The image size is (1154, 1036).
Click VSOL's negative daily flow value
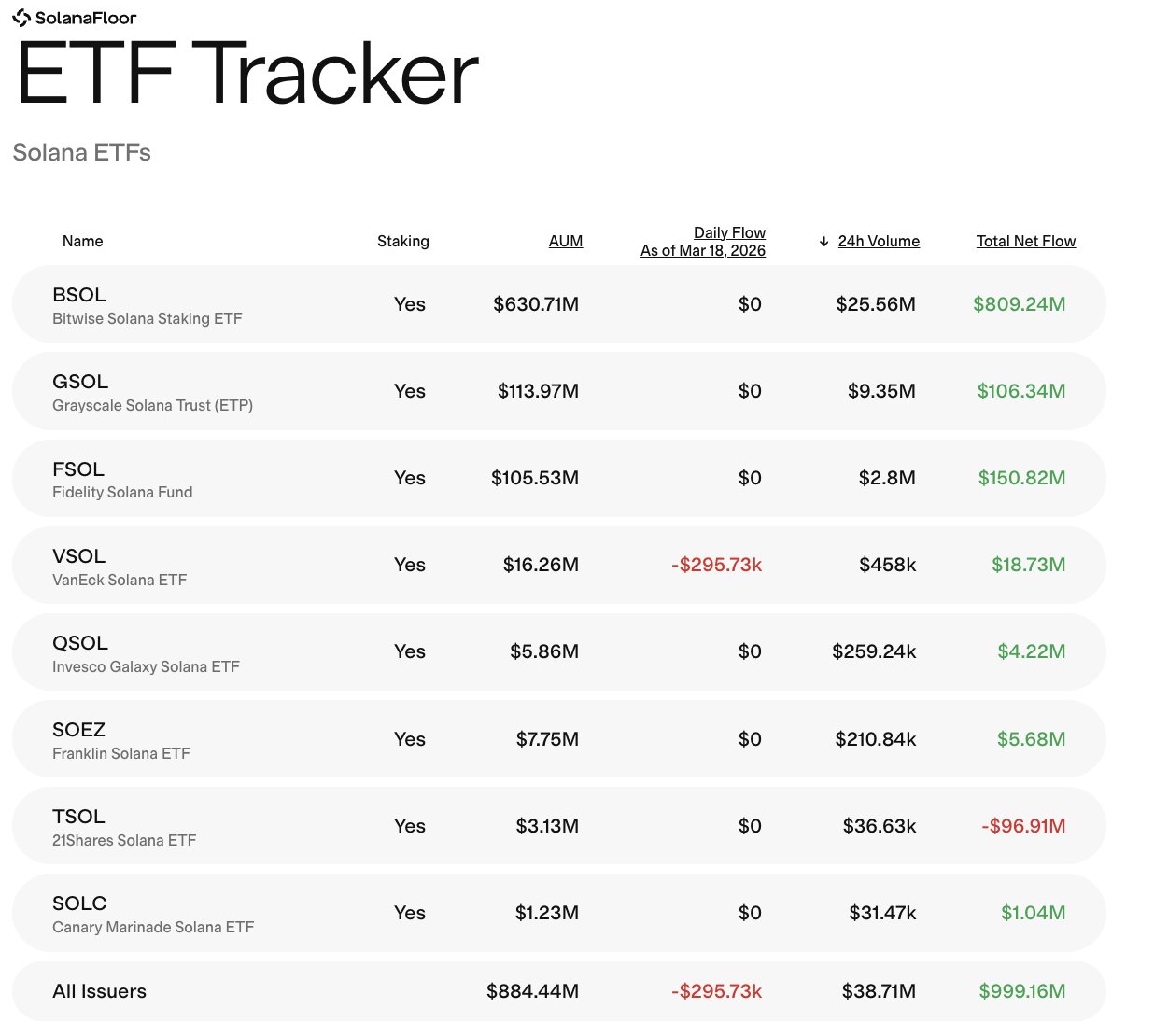[x=716, y=565]
